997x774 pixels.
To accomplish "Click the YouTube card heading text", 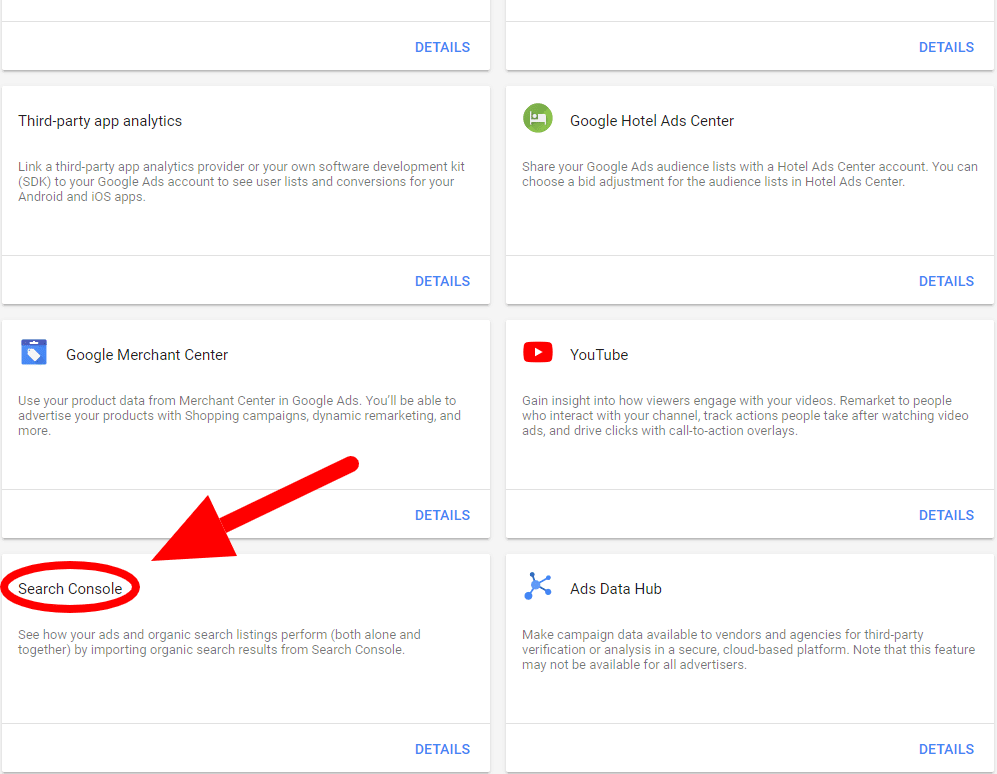I will coord(600,353).
